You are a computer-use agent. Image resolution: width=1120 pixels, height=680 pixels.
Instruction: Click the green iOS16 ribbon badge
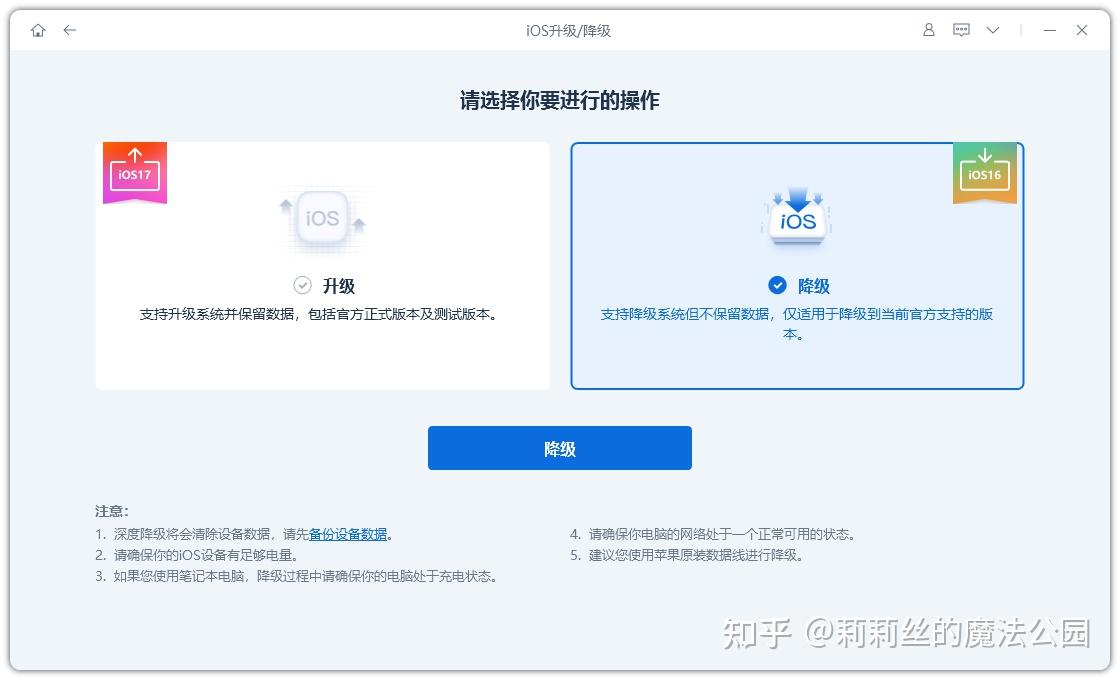click(985, 170)
